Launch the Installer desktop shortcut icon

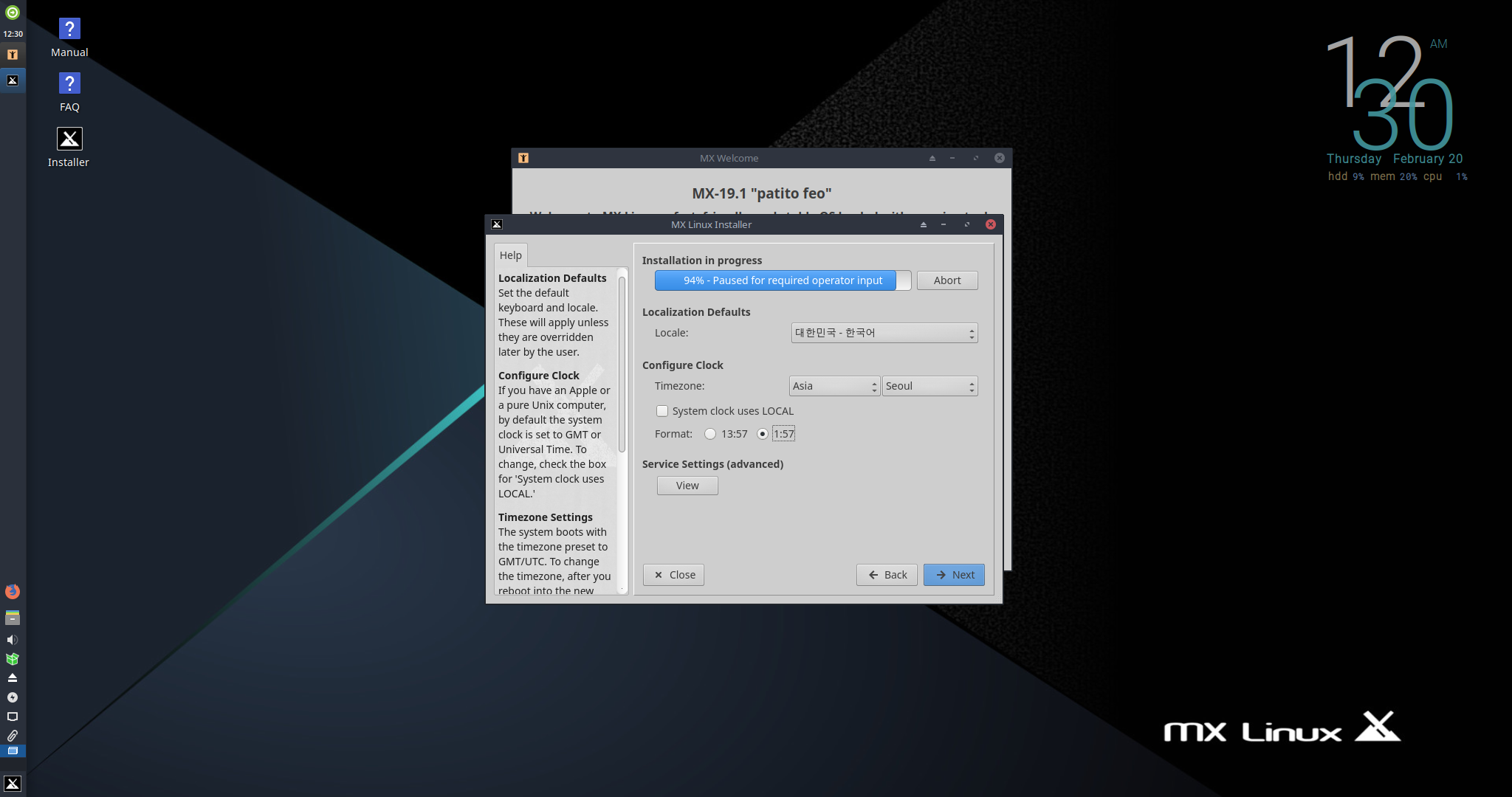pos(69,139)
